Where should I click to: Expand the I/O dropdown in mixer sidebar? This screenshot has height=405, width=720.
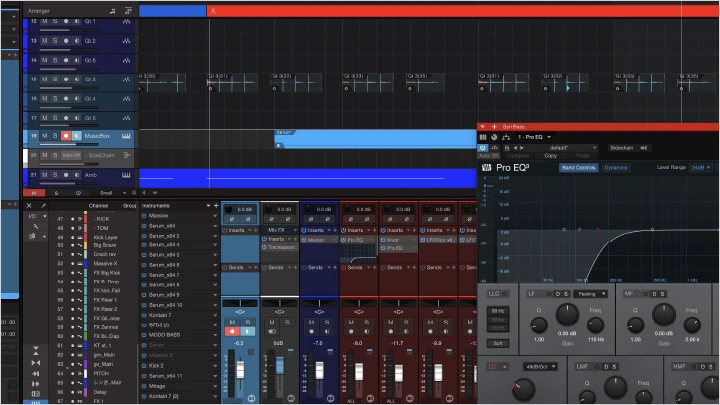tap(45, 216)
